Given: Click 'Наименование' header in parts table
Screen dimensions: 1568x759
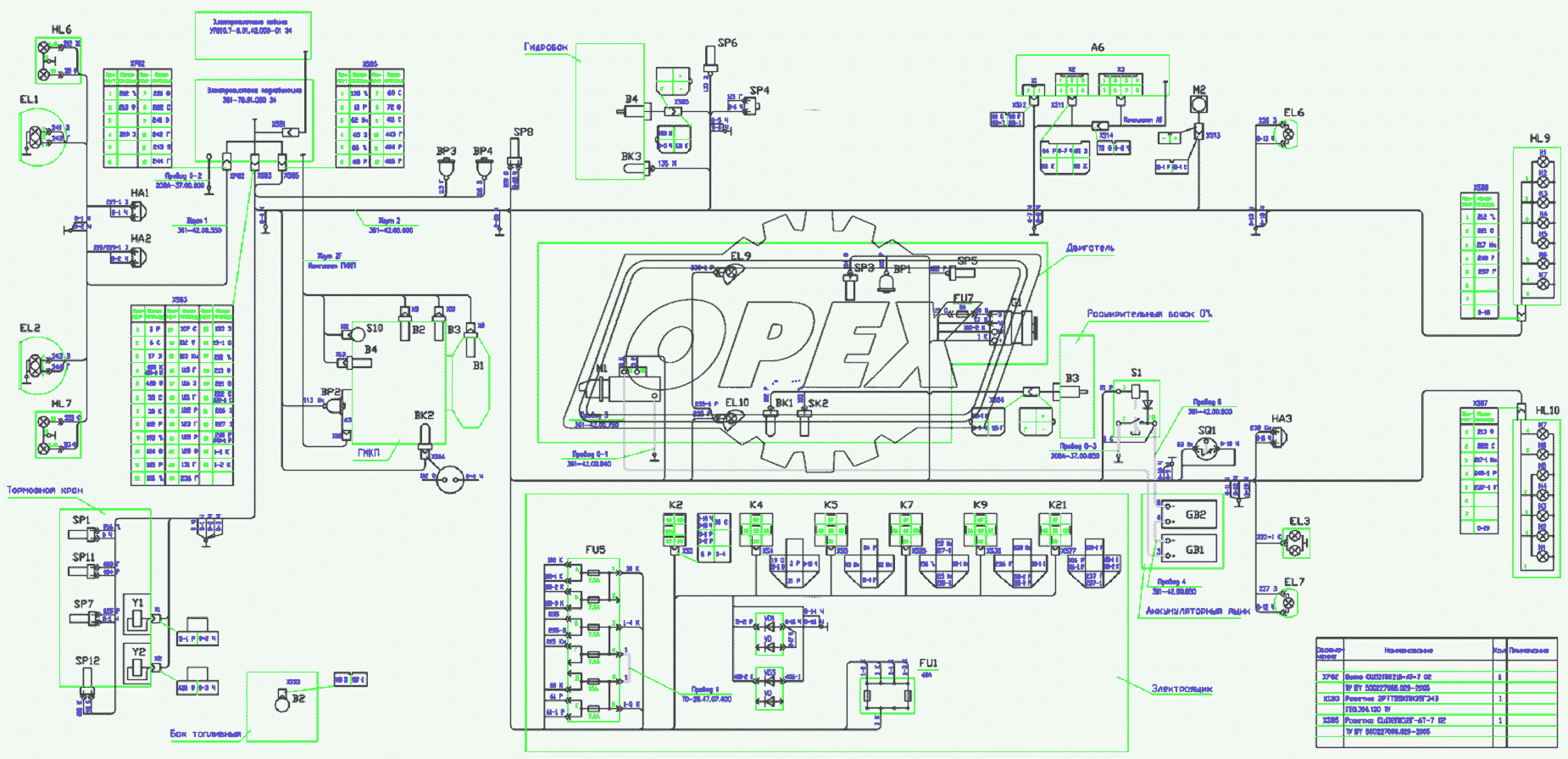Looking at the screenshot, I should coord(1409,650).
